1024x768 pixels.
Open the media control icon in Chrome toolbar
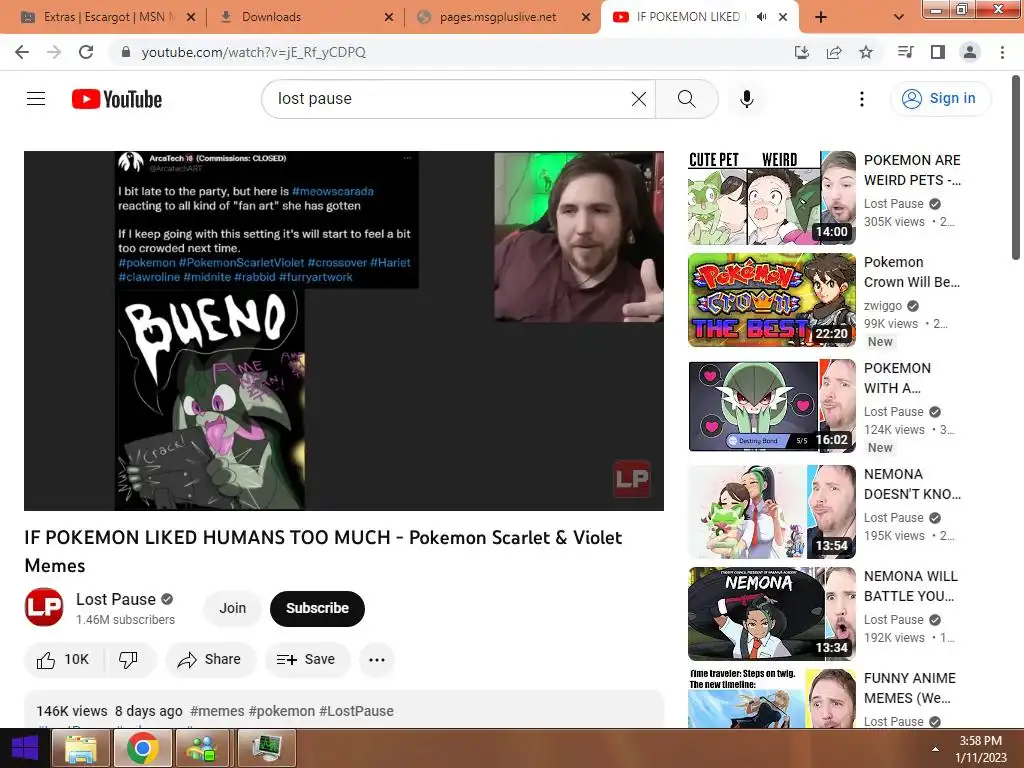click(x=905, y=52)
